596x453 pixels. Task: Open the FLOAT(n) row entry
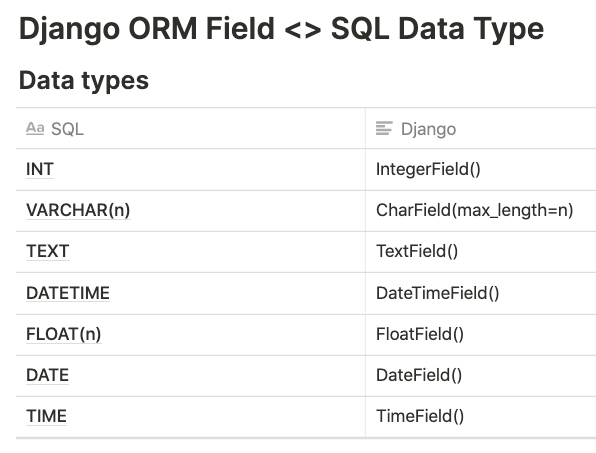pyautogui.click(x=63, y=334)
